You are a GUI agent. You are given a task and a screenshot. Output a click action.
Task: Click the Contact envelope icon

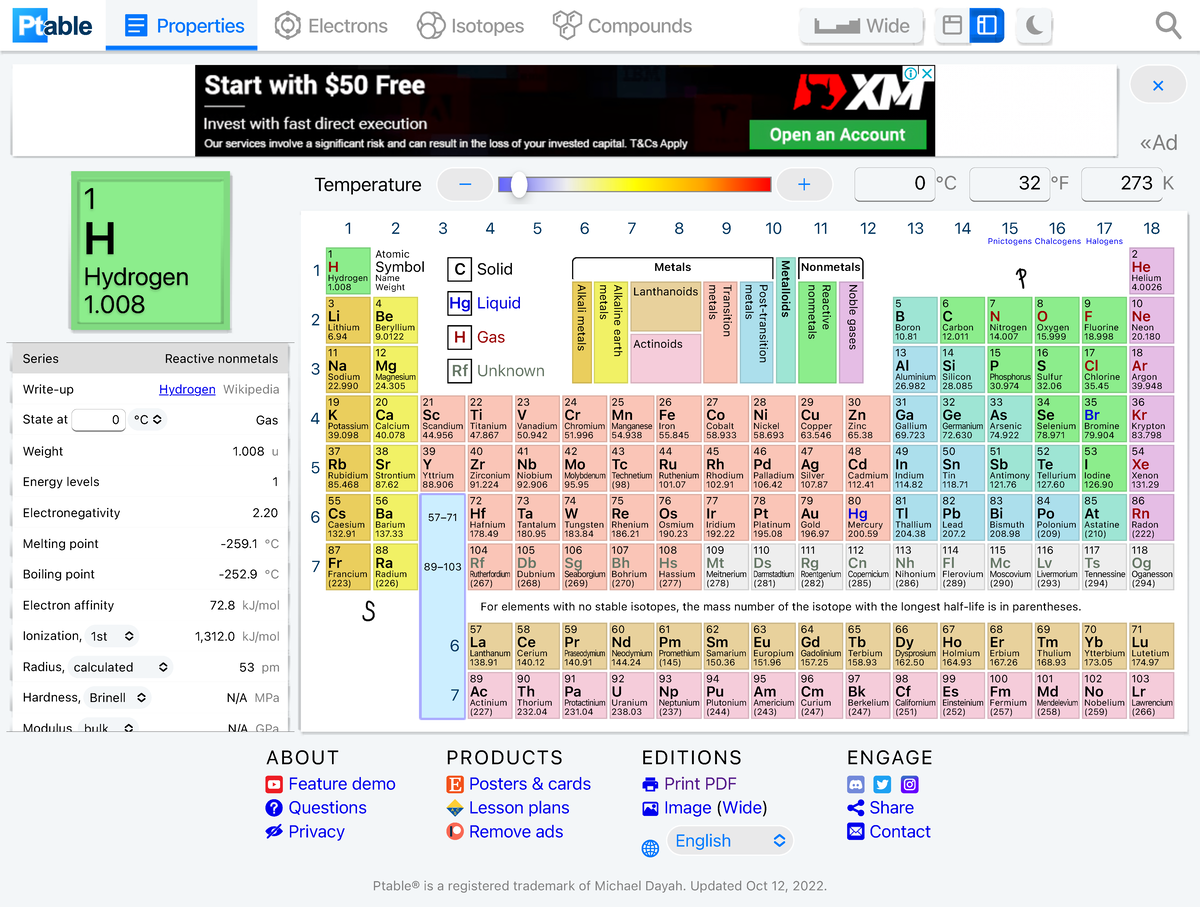point(855,831)
